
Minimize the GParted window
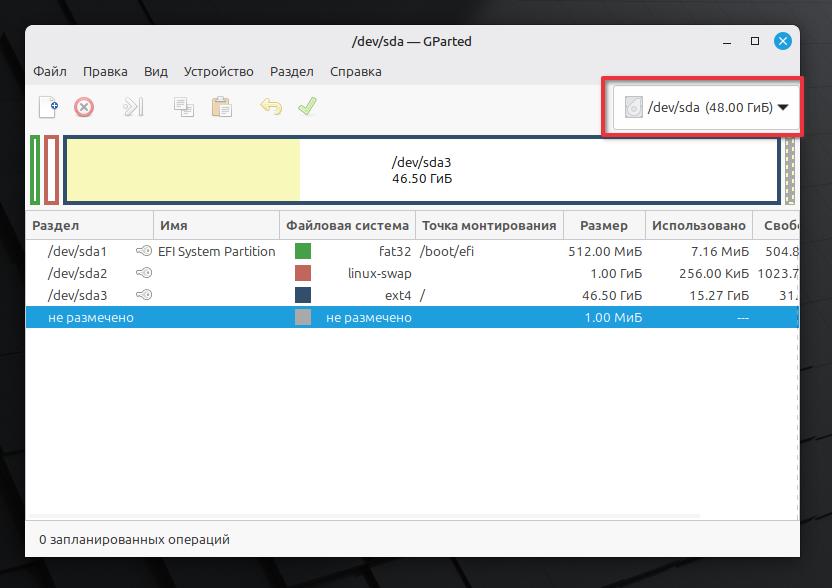pos(727,41)
